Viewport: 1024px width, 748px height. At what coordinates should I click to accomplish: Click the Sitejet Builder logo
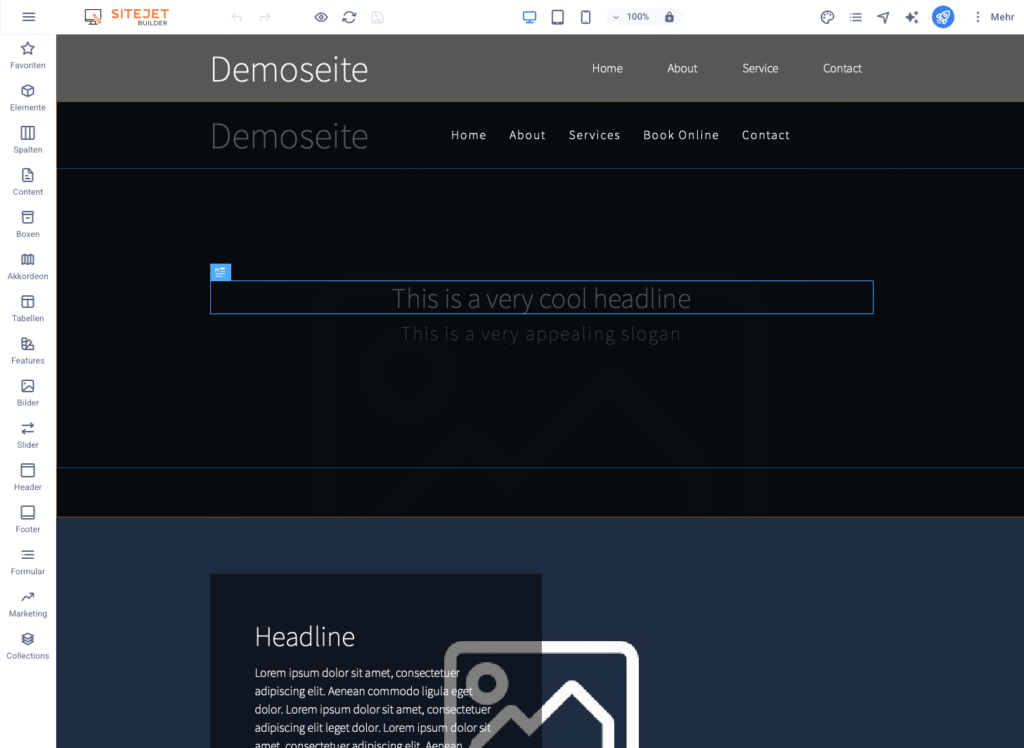(x=126, y=16)
